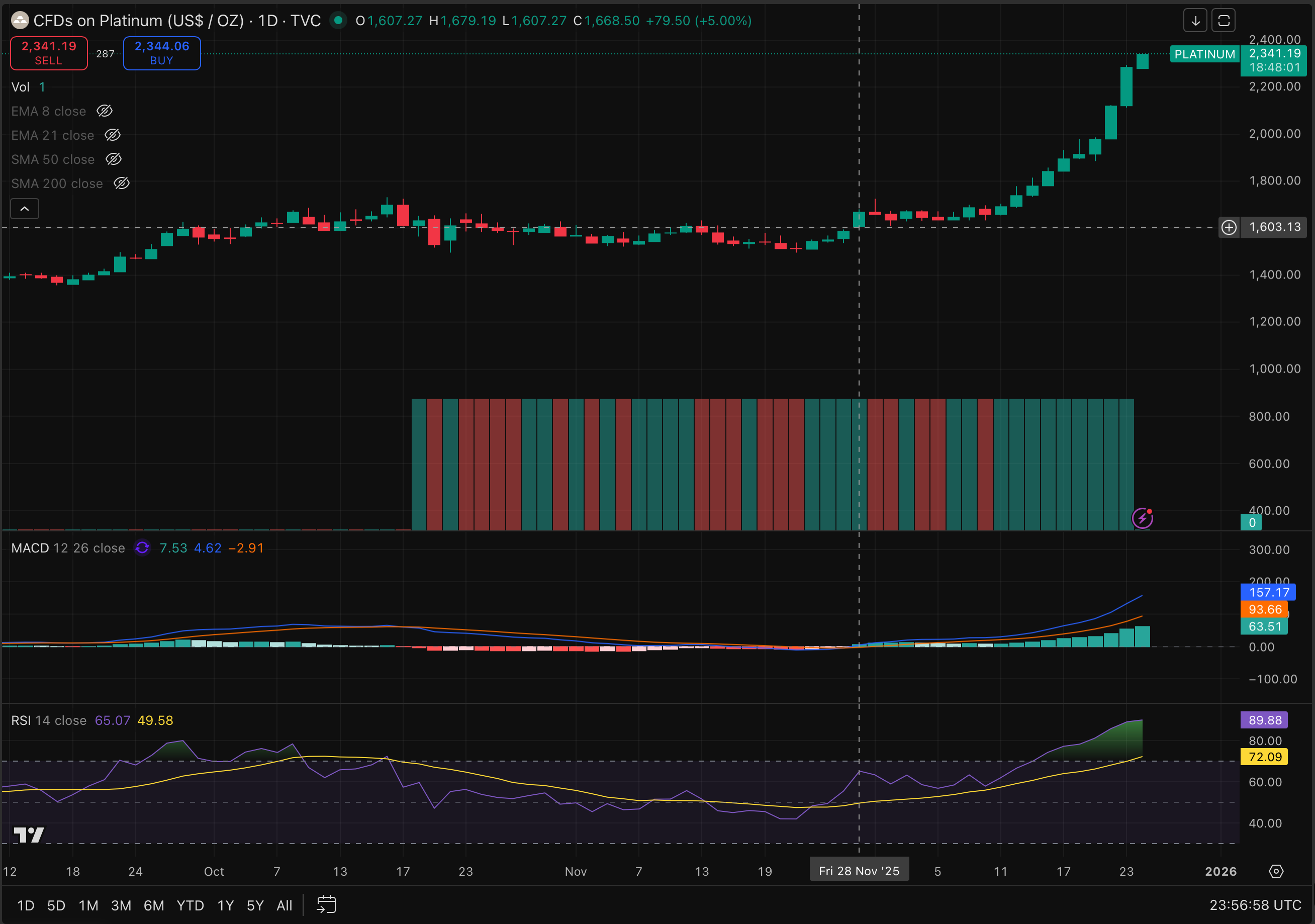
Task: Click the MACD refresh circular icon
Action: pyautogui.click(x=142, y=548)
